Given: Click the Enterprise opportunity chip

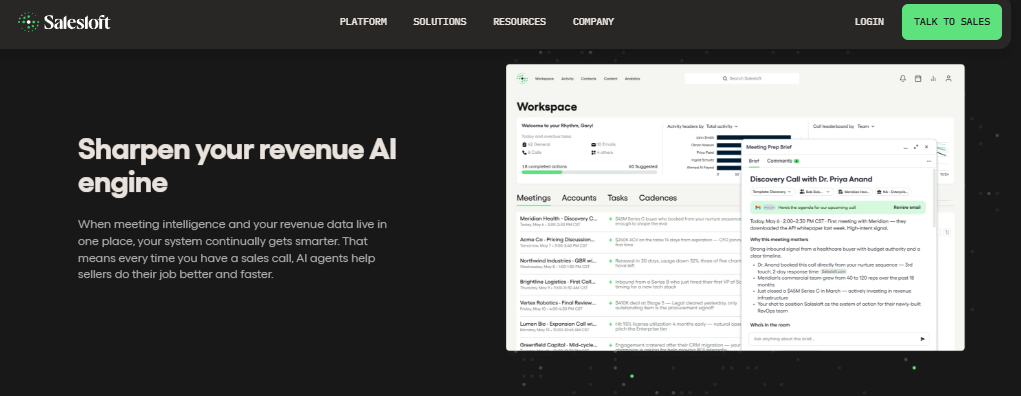Looking at the screenshot, I should click(x=893, y=191).
